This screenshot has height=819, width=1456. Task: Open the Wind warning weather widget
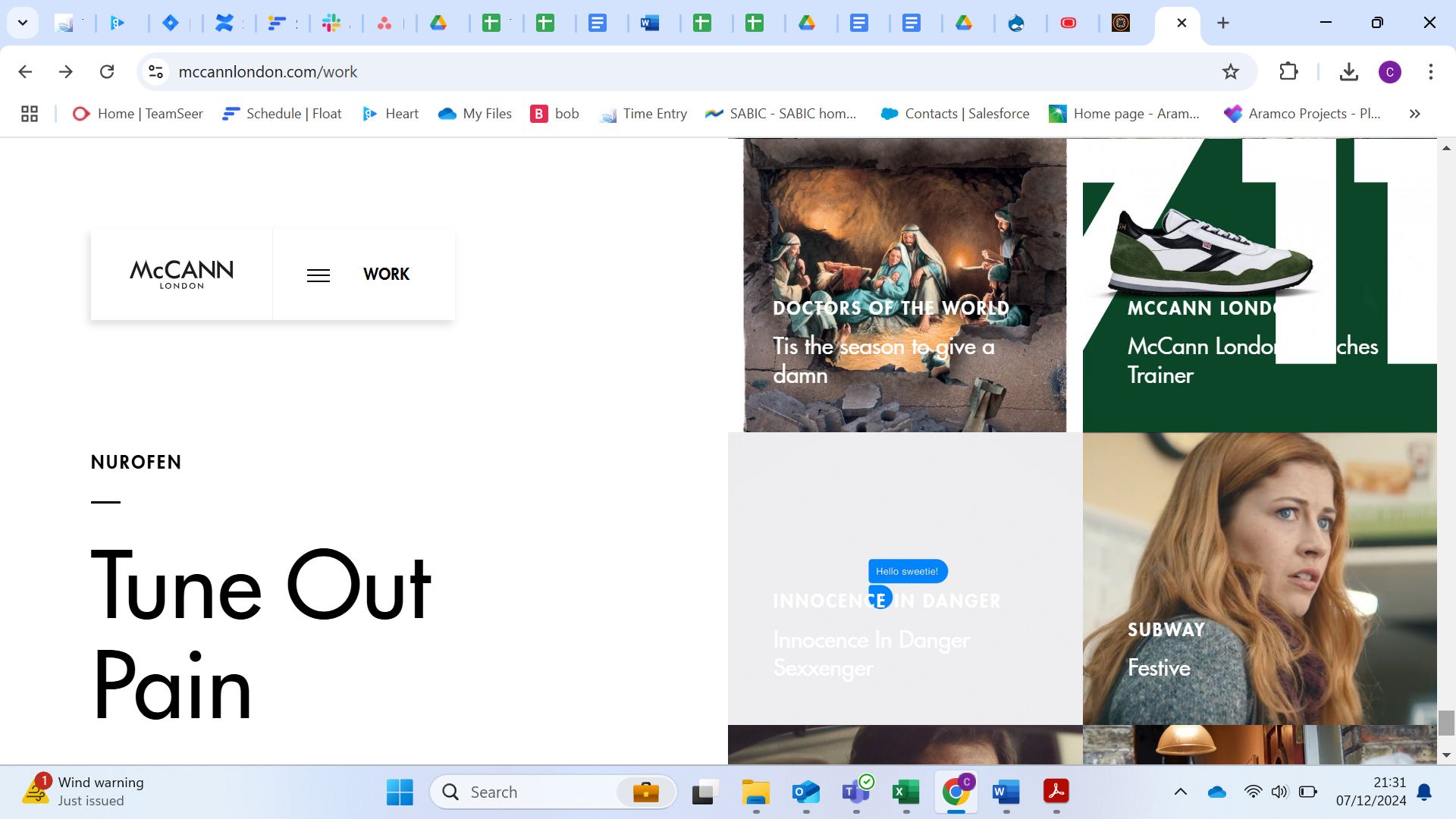point(83,791)
